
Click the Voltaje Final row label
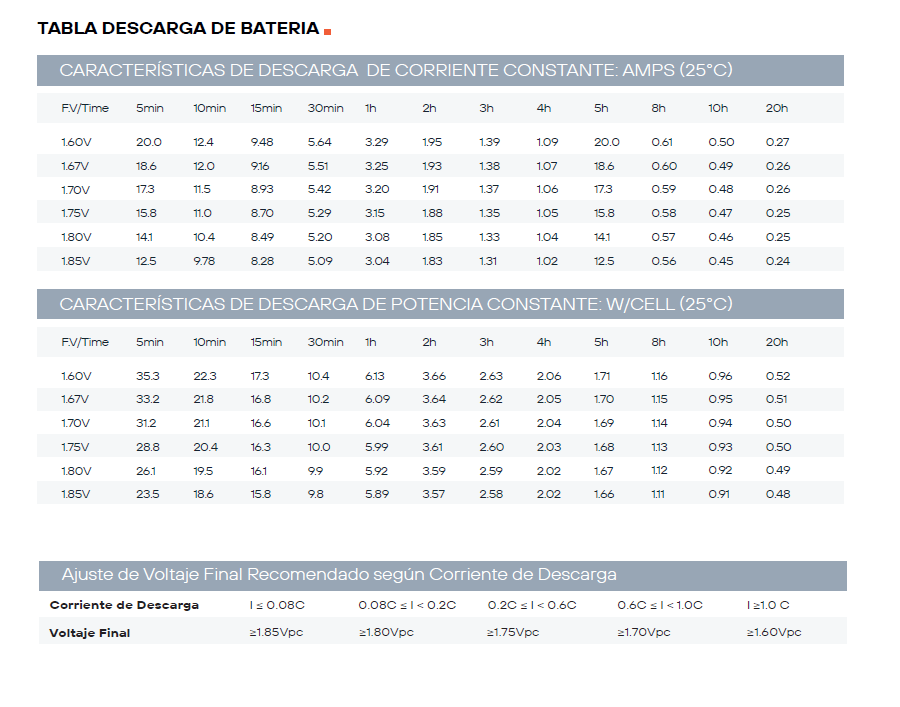pyautogui.click(x=90, y=632)
